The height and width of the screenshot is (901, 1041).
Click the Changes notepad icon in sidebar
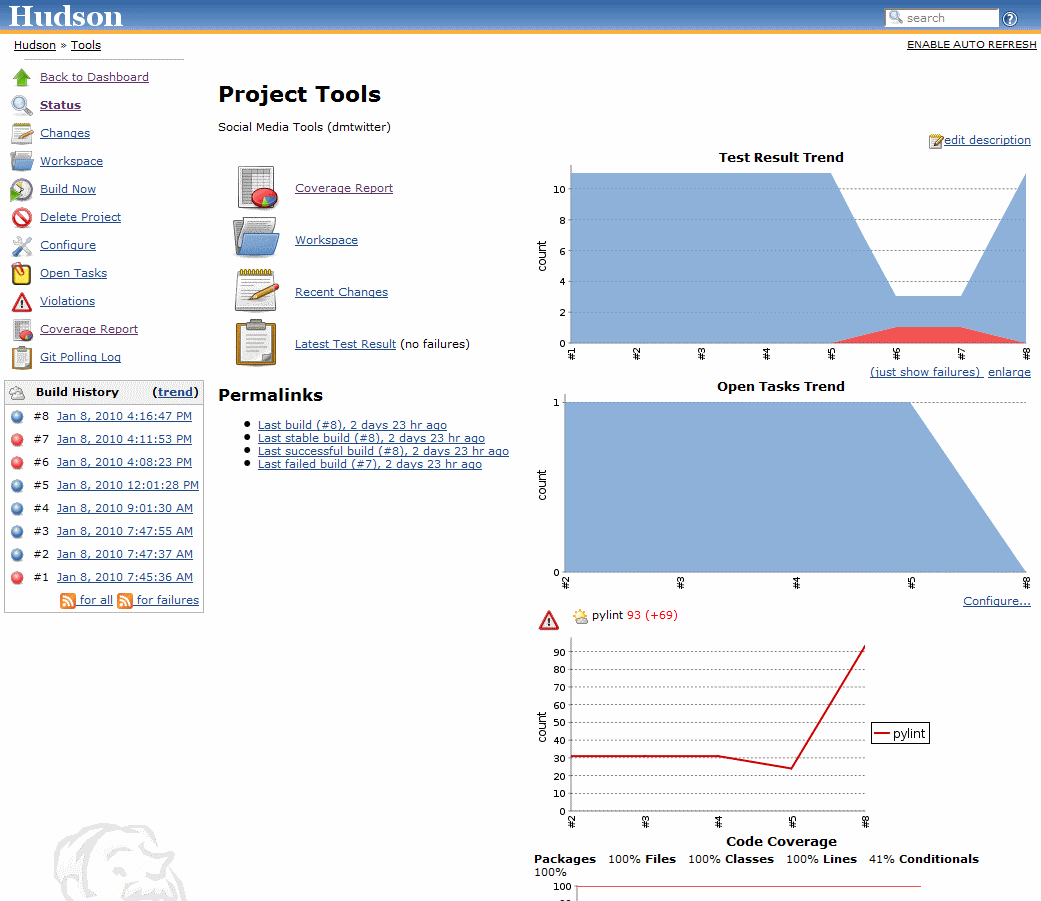point(22,133)
